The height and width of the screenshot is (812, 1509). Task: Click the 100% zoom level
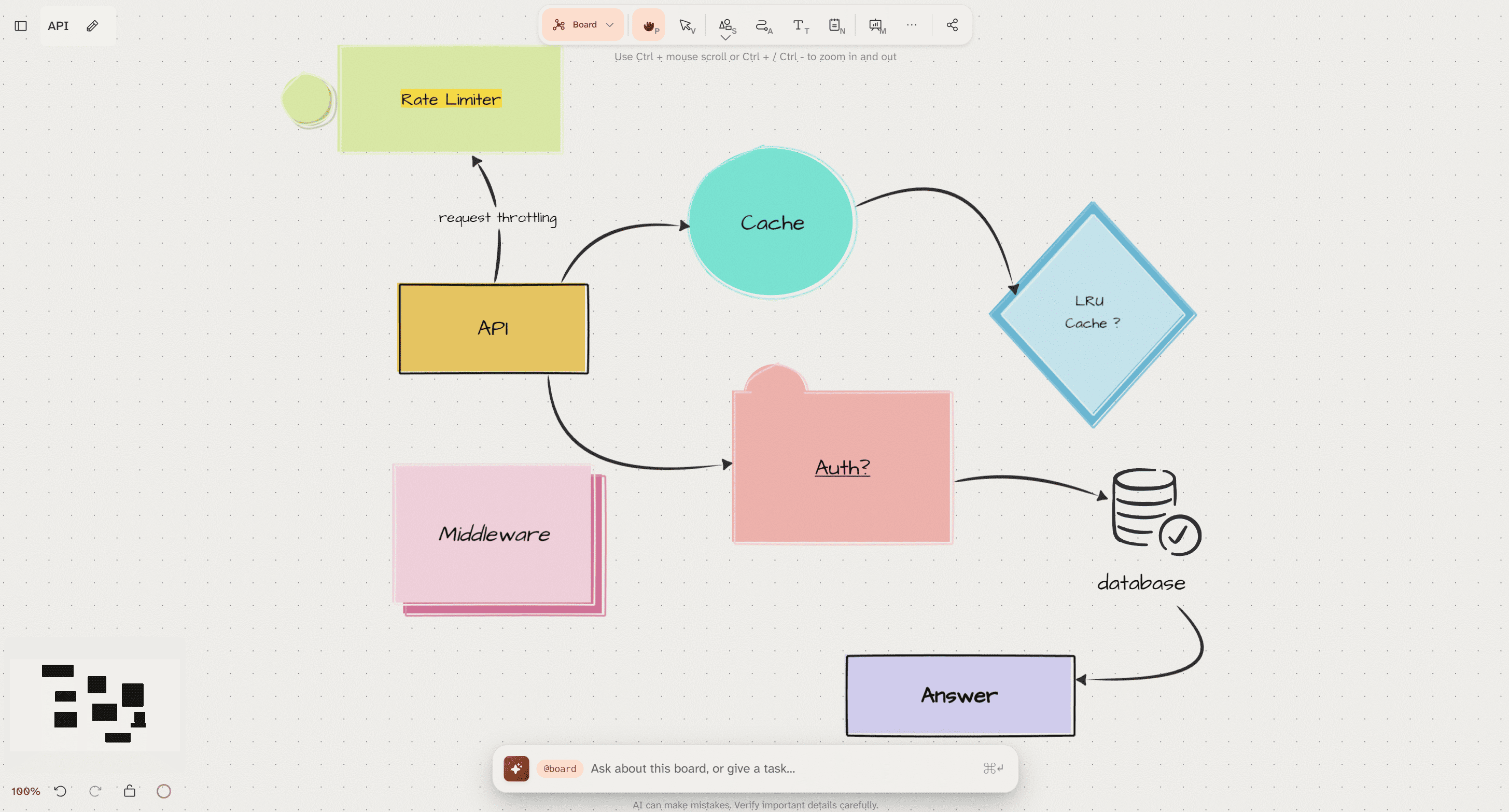click(x=26, y=791)
